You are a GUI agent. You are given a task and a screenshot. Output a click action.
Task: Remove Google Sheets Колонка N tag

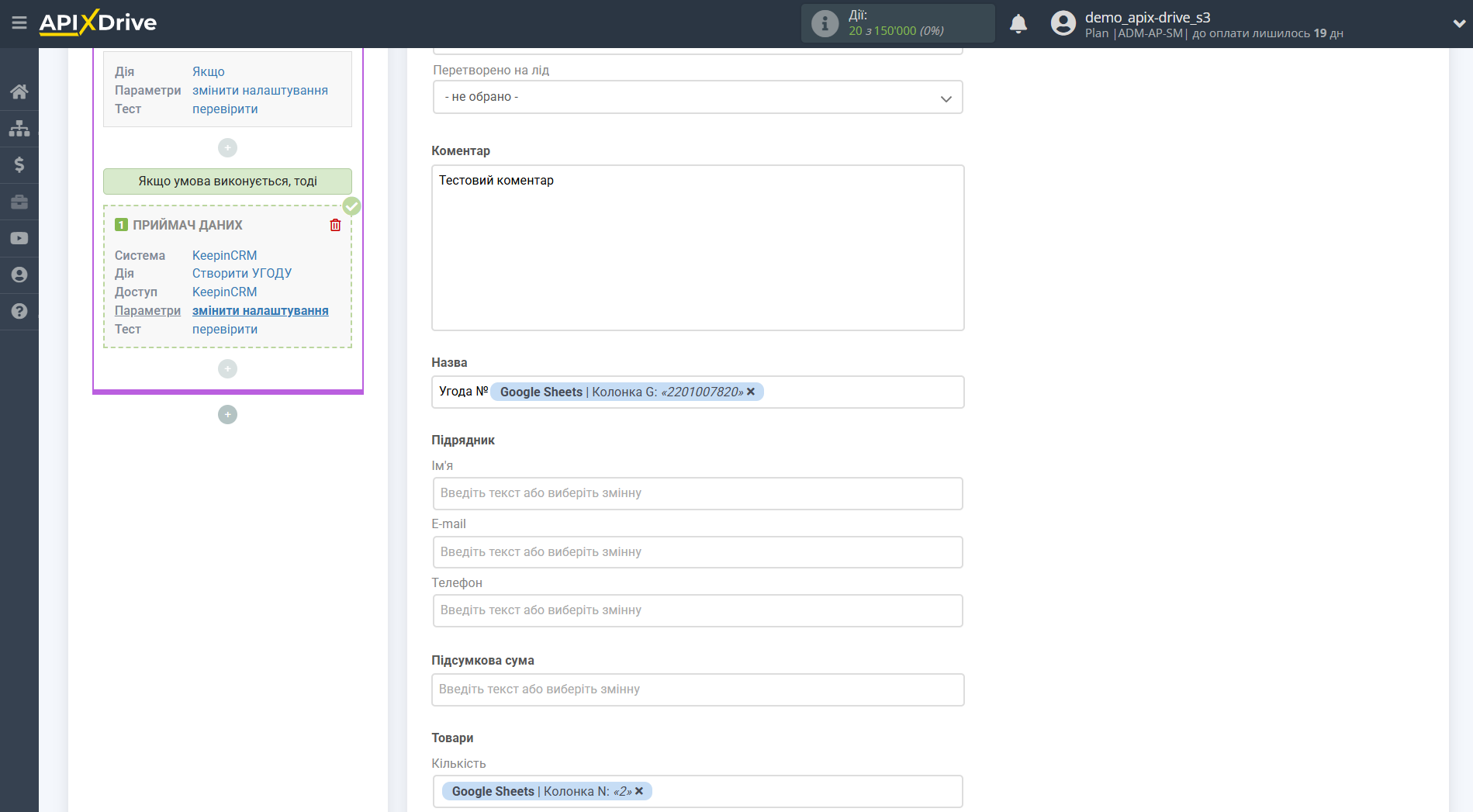[639, 791]
